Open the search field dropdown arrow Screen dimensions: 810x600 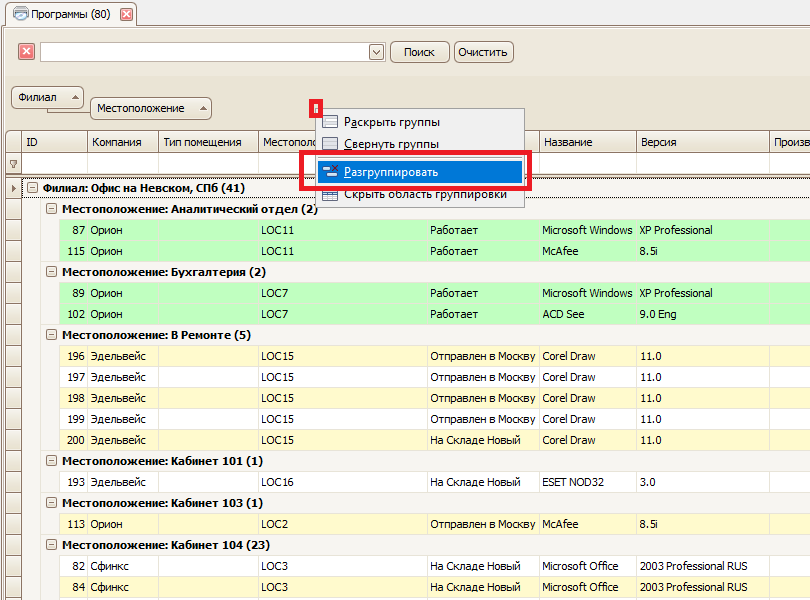pyautogui.click(x=377, y=52)
